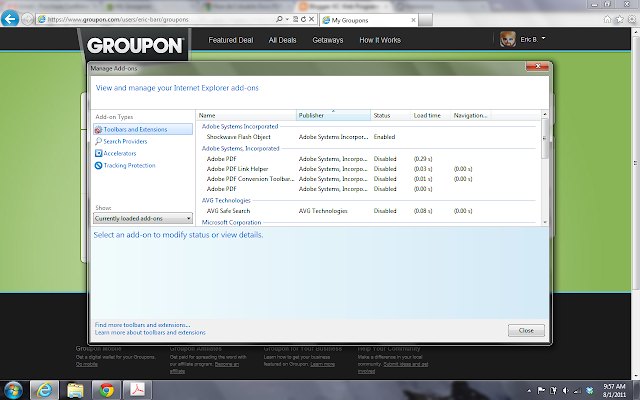Click the Close button in Manage Add-ons
Screen dimensions: 640x400
click(526, 330)
